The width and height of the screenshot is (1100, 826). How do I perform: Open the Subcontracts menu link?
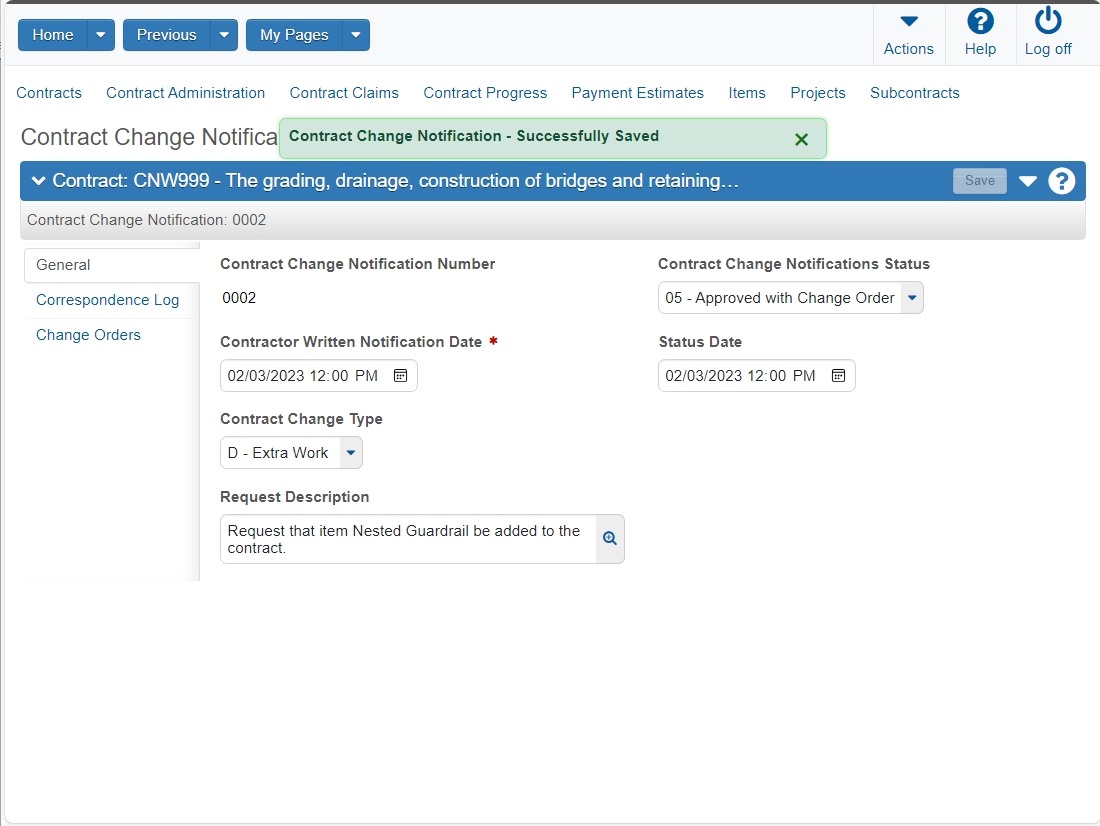(x=914, y=93)
